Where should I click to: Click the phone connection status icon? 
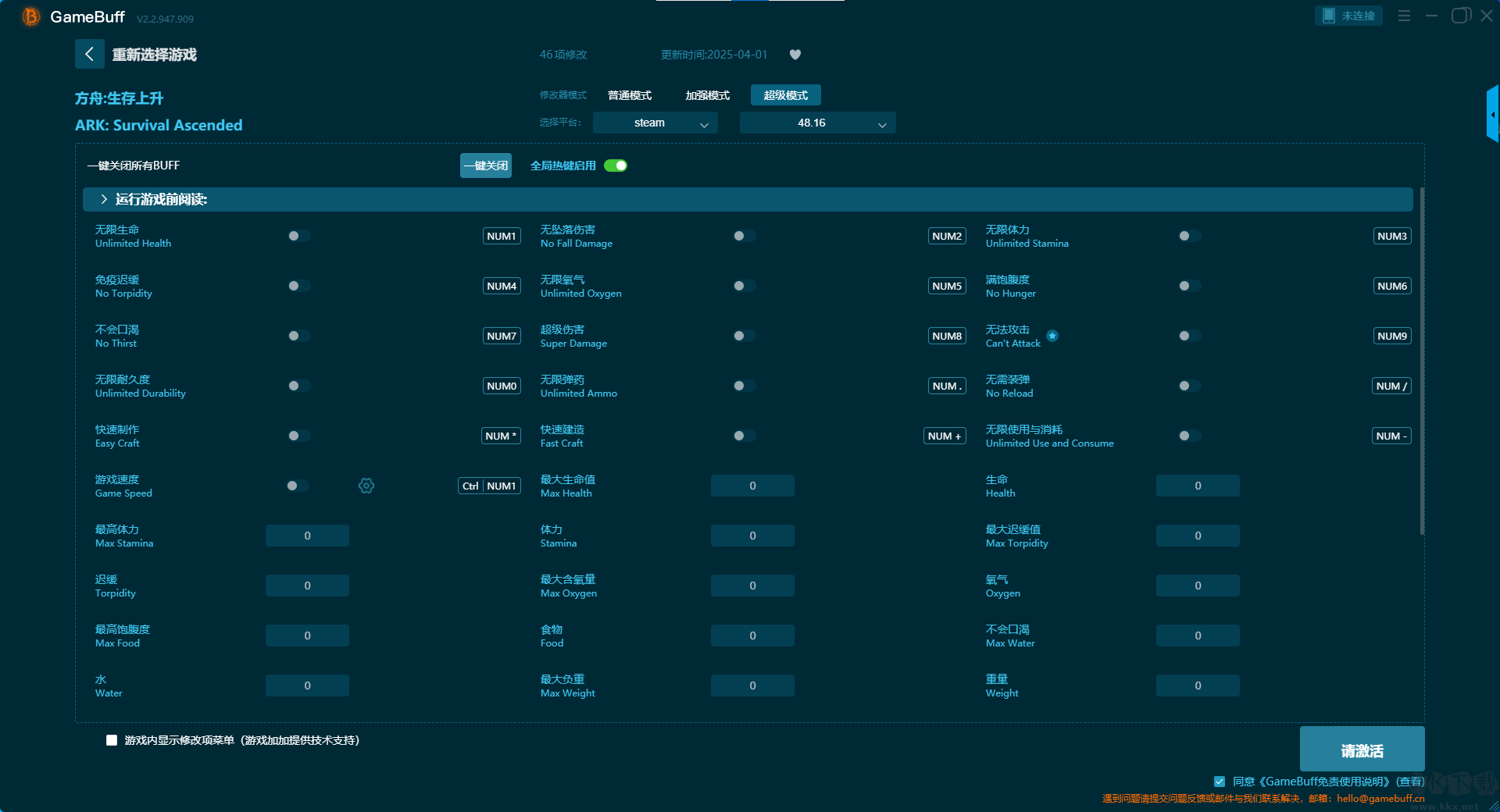(1328, 16)
